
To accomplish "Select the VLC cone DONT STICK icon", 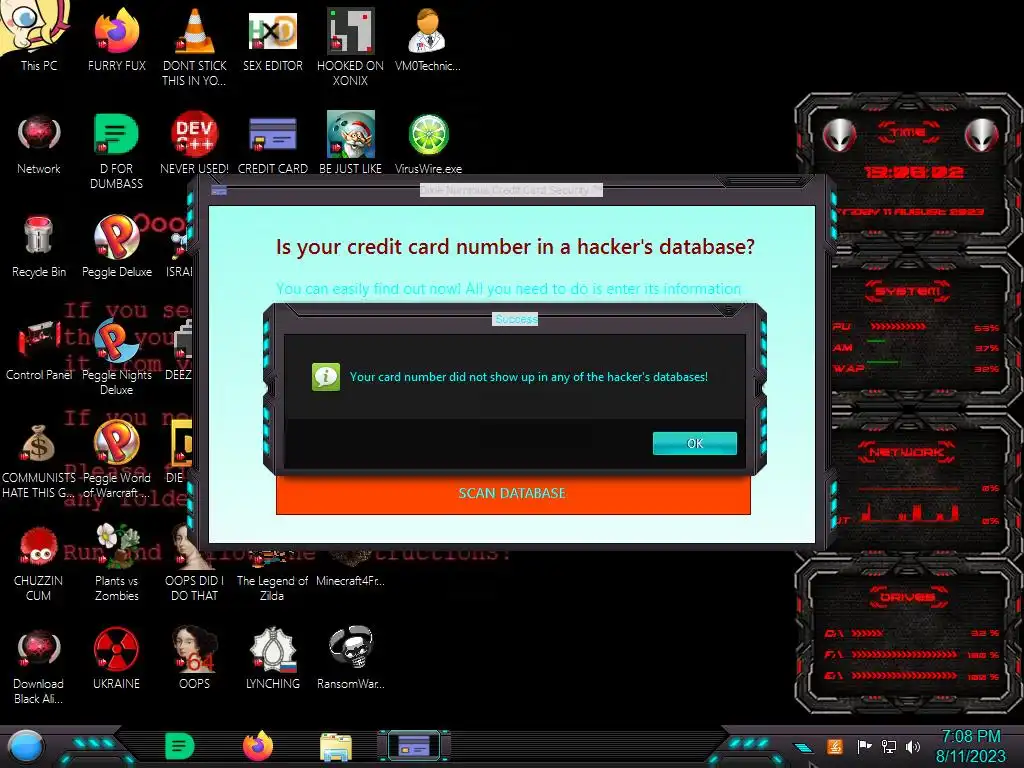I will click(194, 46).
